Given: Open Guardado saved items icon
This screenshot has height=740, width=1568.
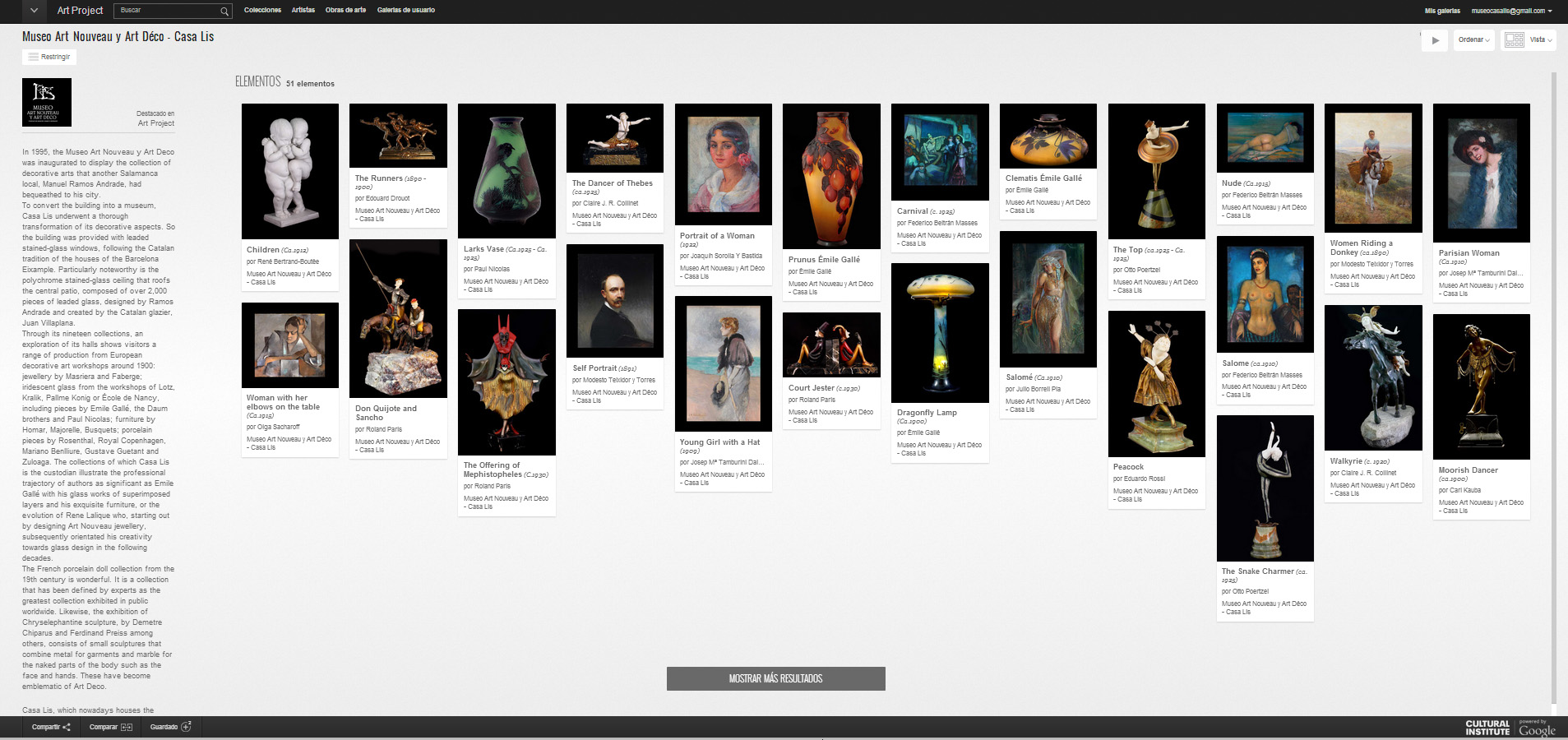Looking at the screenshot, I should 186,727.
